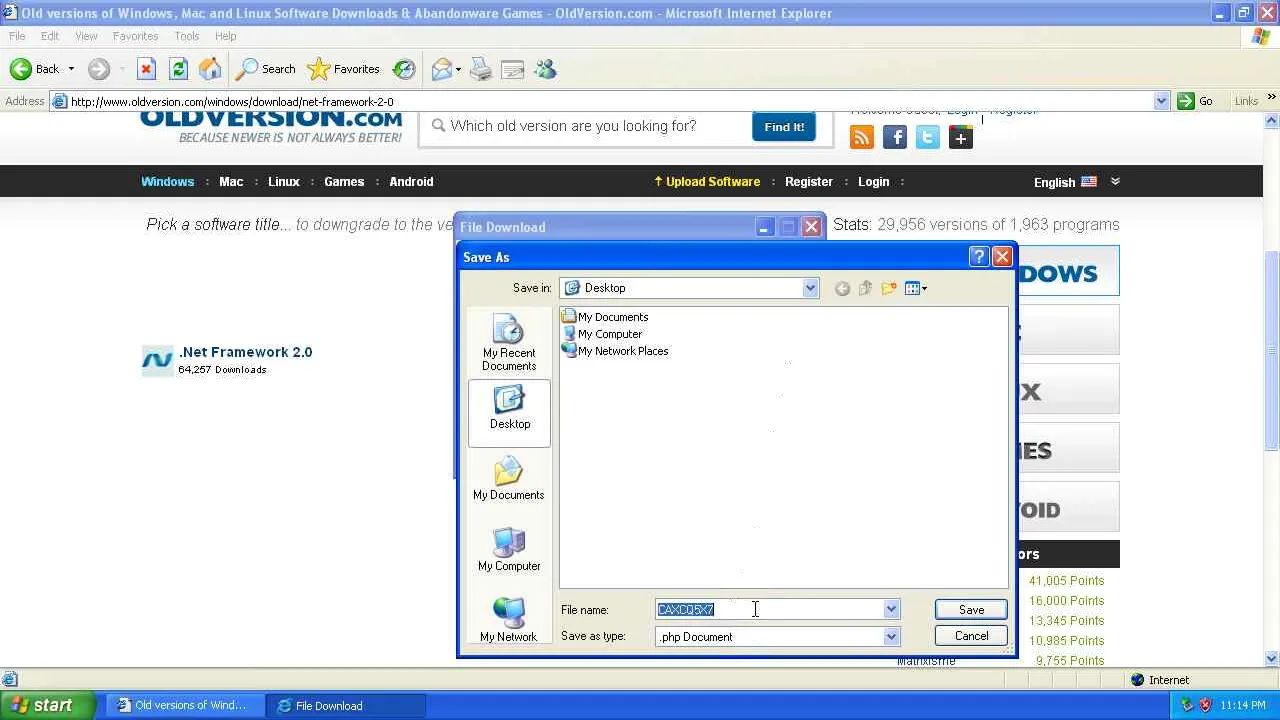The image size is (1280, 720).
Task: Click the black plus share icon
Action: 961,138
